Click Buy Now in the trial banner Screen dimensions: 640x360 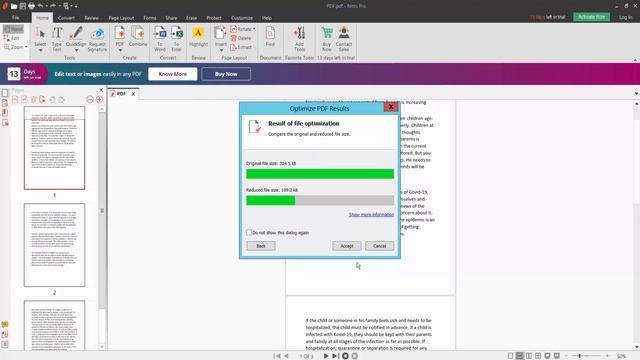click(x=226, y=74)
